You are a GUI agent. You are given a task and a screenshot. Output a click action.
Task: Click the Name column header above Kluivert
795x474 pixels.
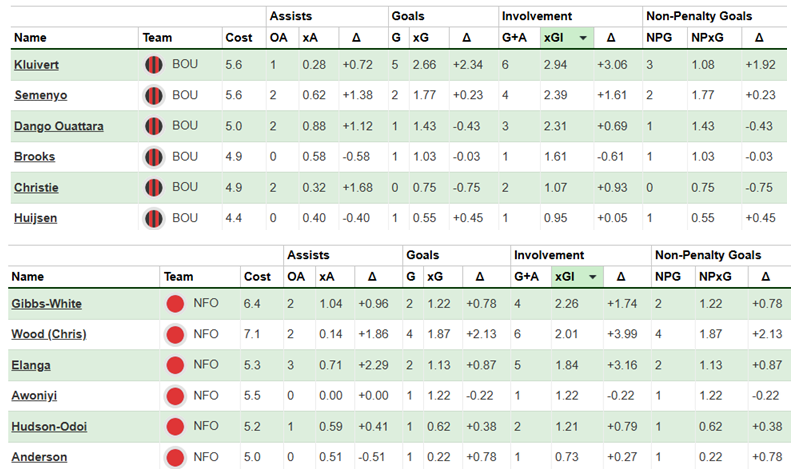(30, 38)
